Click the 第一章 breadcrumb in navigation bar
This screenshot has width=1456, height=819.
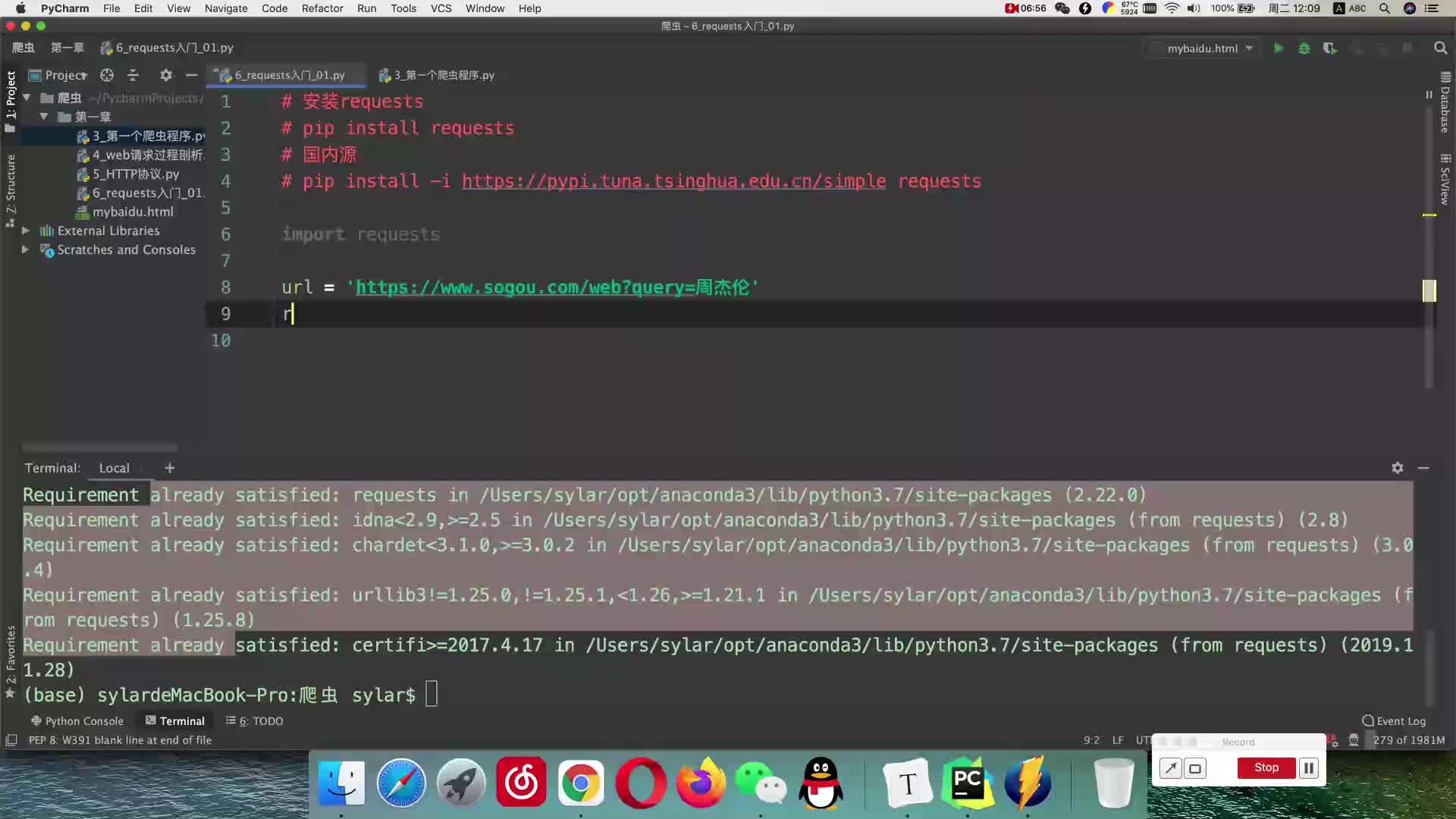tap(67, 48)
